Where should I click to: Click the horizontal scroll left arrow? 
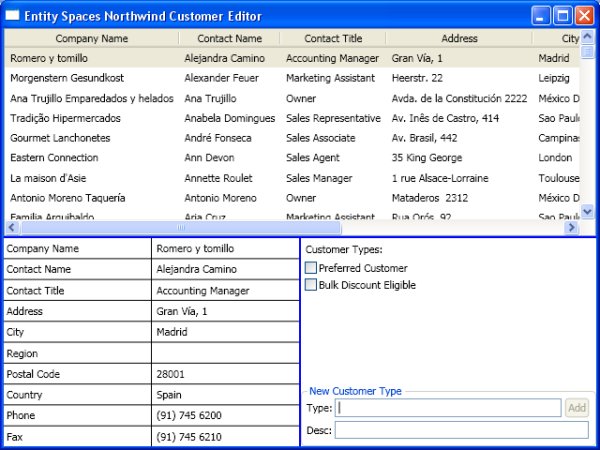click(11, 227)
